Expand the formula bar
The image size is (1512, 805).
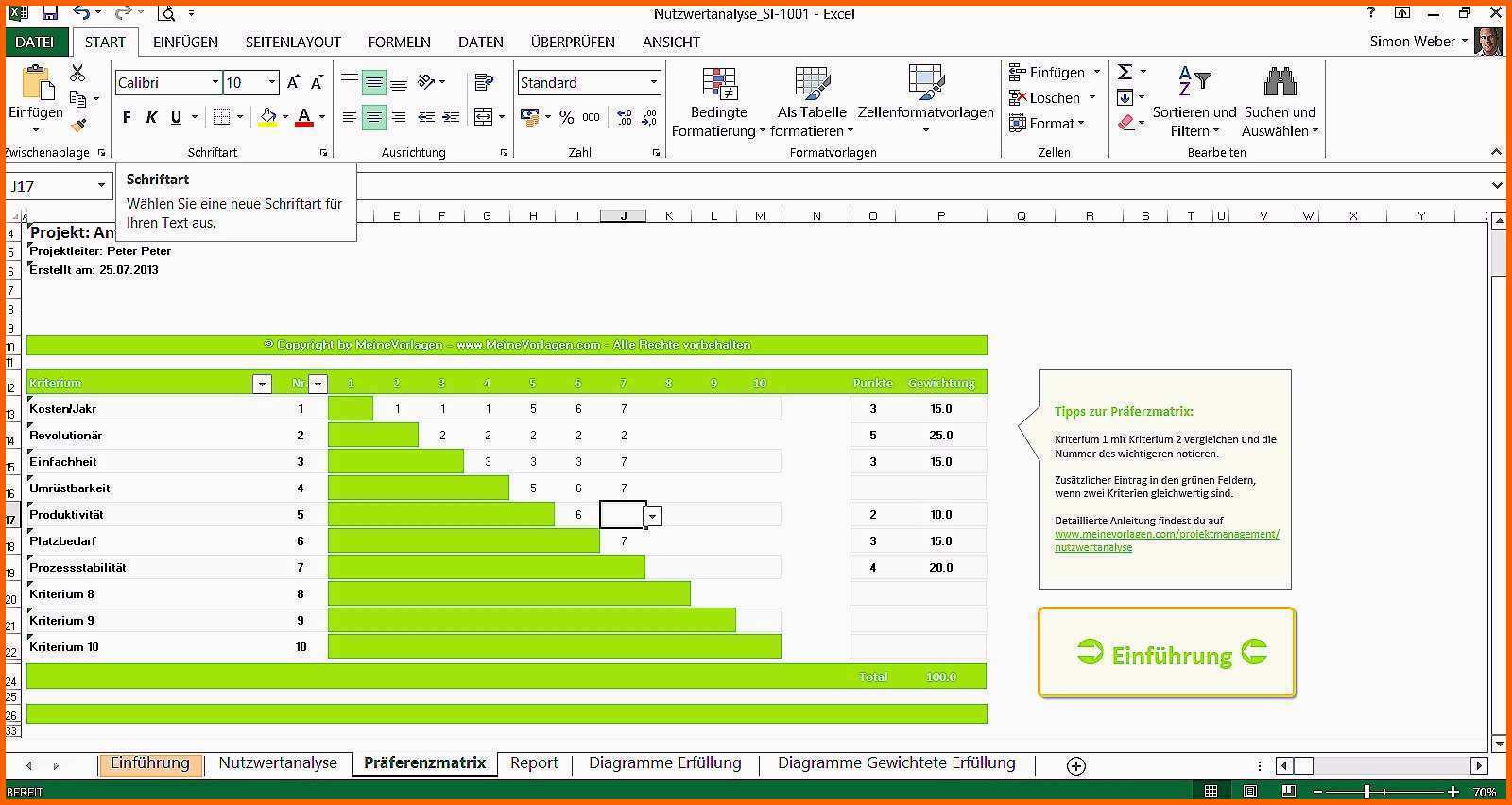point(1497,186)
